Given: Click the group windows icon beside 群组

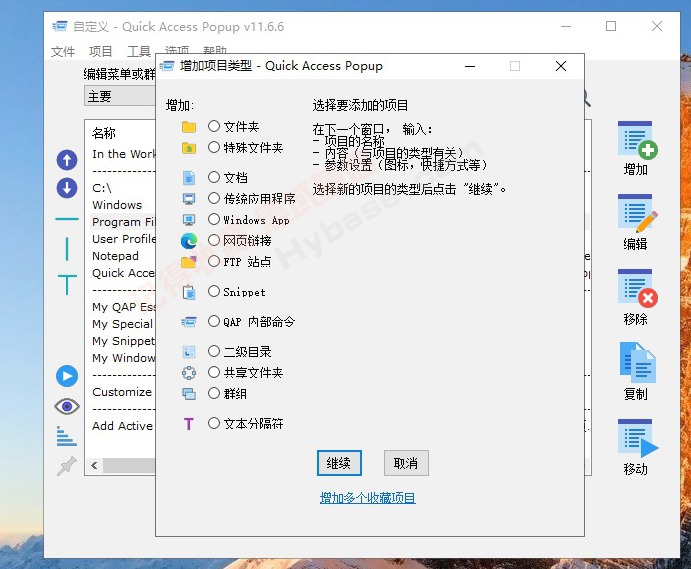Looking at the screenshot, I should tap(189, 394).
